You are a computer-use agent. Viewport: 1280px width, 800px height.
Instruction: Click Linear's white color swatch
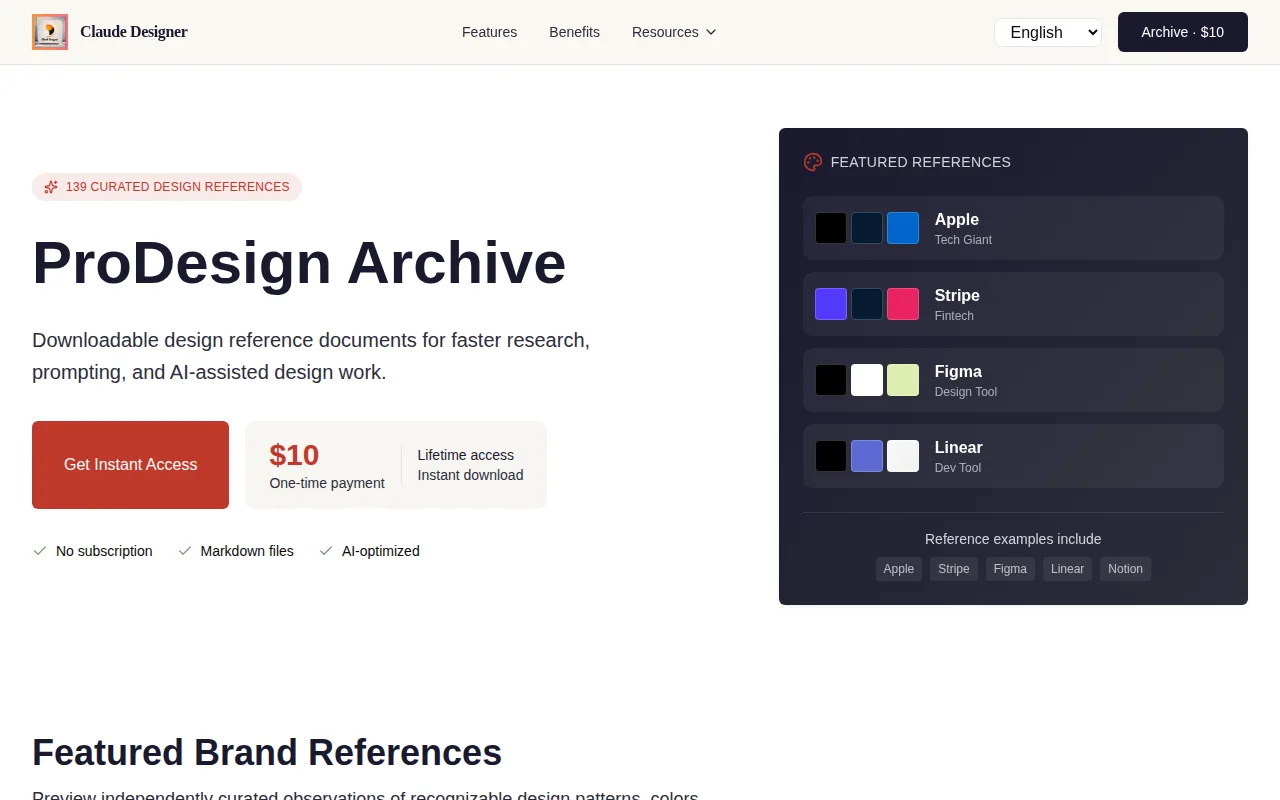coord(903,456)
